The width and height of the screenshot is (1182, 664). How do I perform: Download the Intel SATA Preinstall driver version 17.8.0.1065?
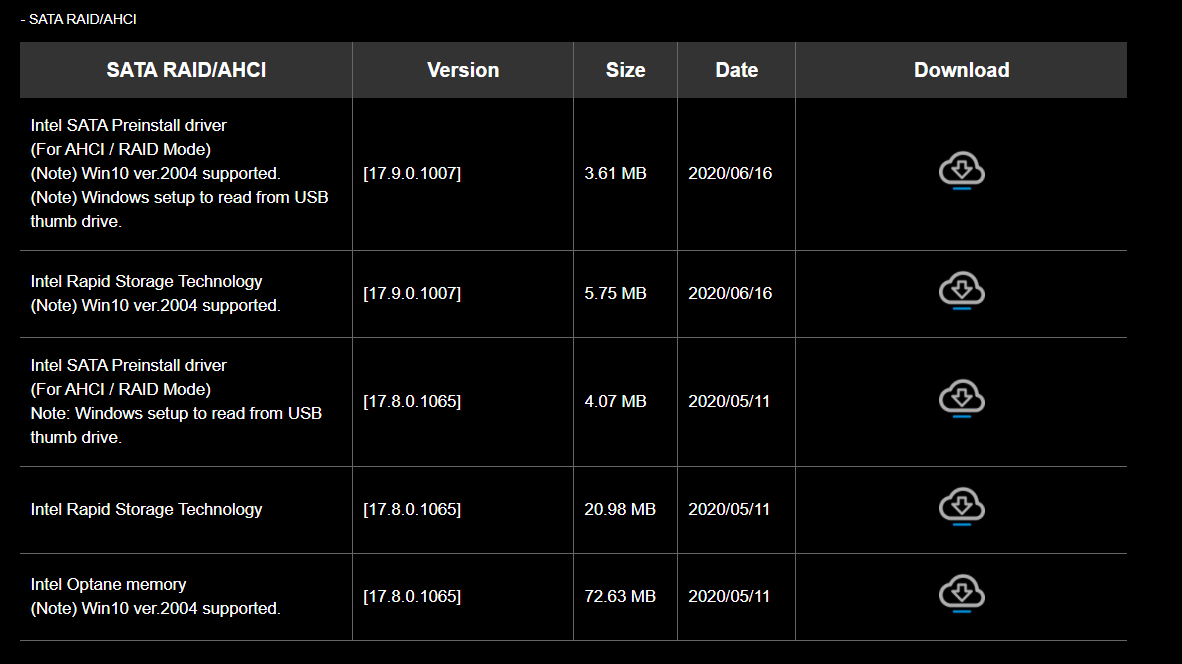click(961, 397)
